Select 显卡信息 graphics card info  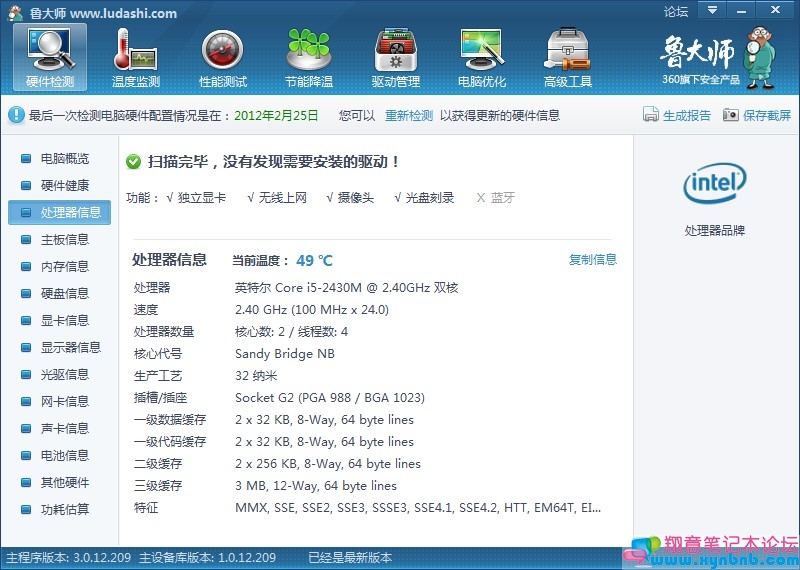coord(64,320)
